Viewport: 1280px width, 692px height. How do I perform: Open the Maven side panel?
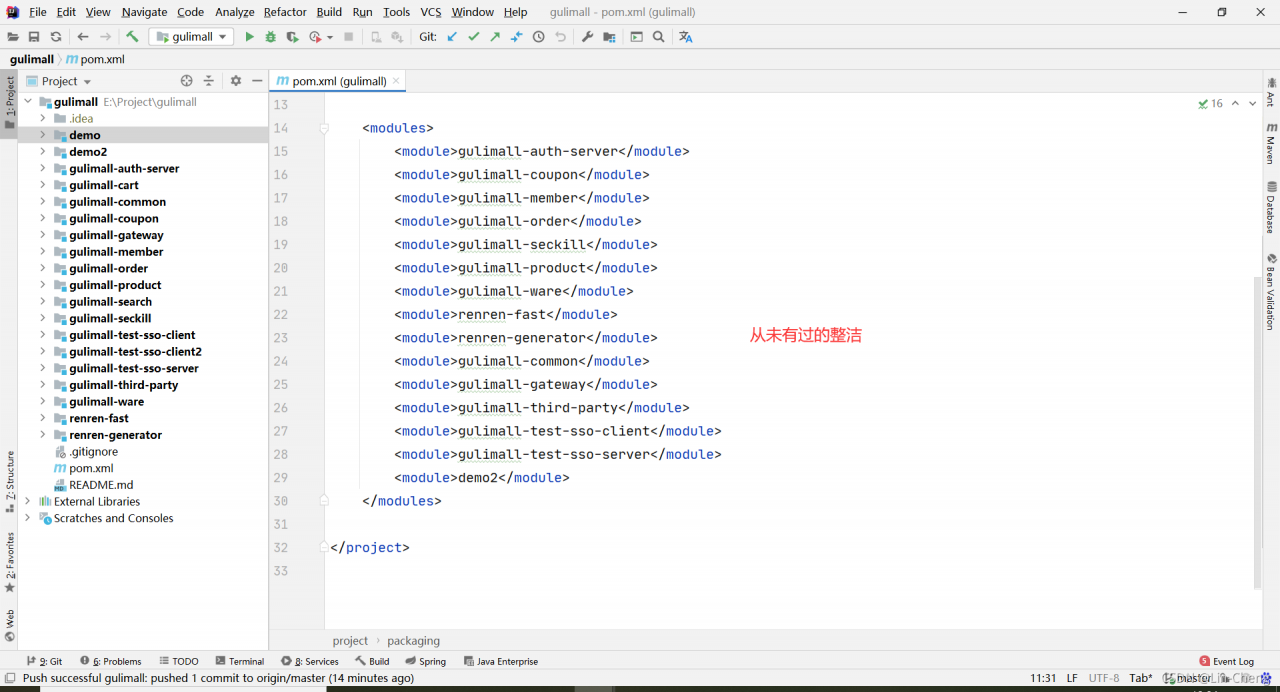click(x=1271, y=143)
